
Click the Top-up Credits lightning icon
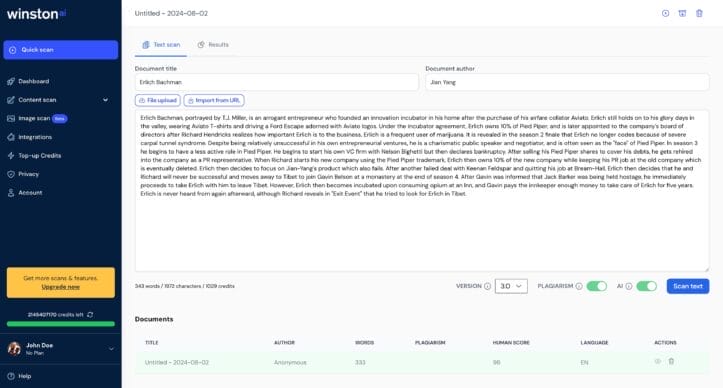pos(11,155)
